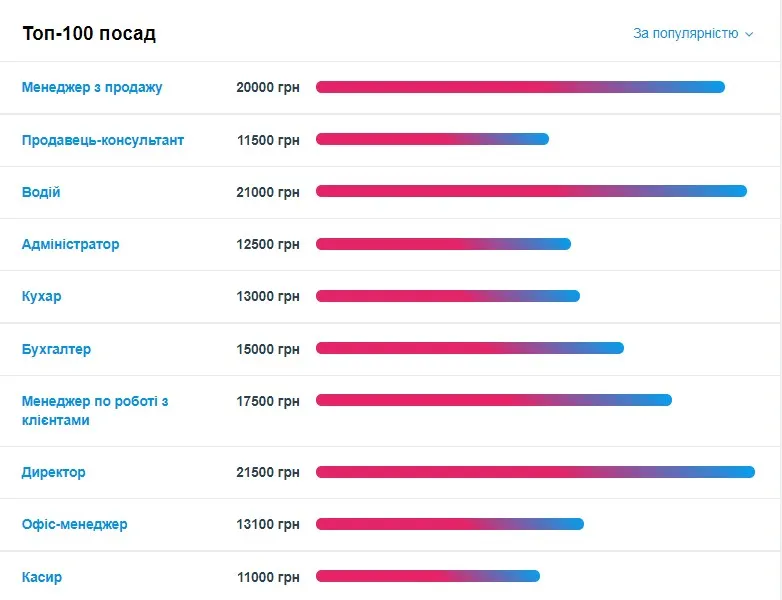Go to the "Бухгалтер" position page
This screenshot has width=782, height=600.
tap(56, 349)
